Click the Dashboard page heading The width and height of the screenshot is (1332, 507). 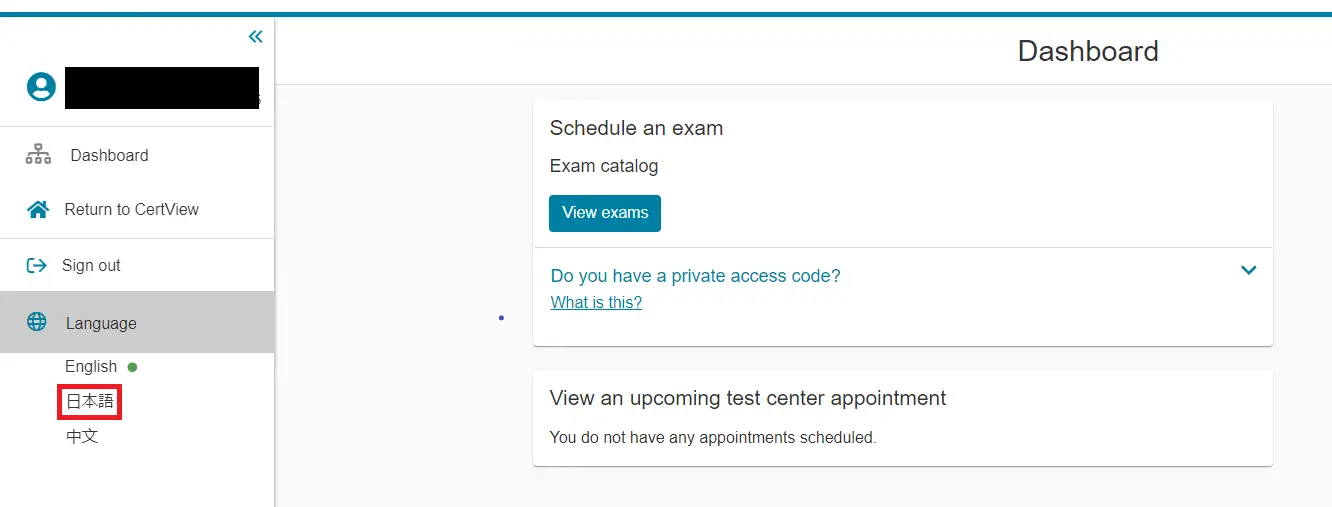coord(1088,51)
